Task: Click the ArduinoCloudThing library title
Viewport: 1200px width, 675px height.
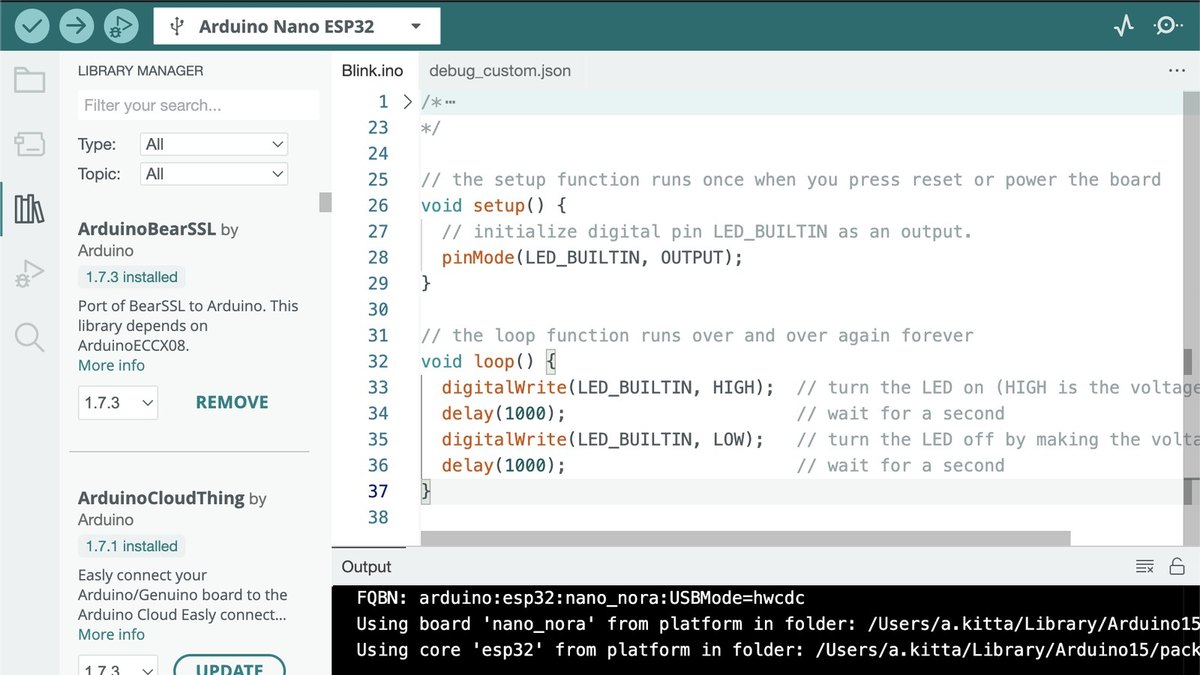Action: [x=161, y=498]
